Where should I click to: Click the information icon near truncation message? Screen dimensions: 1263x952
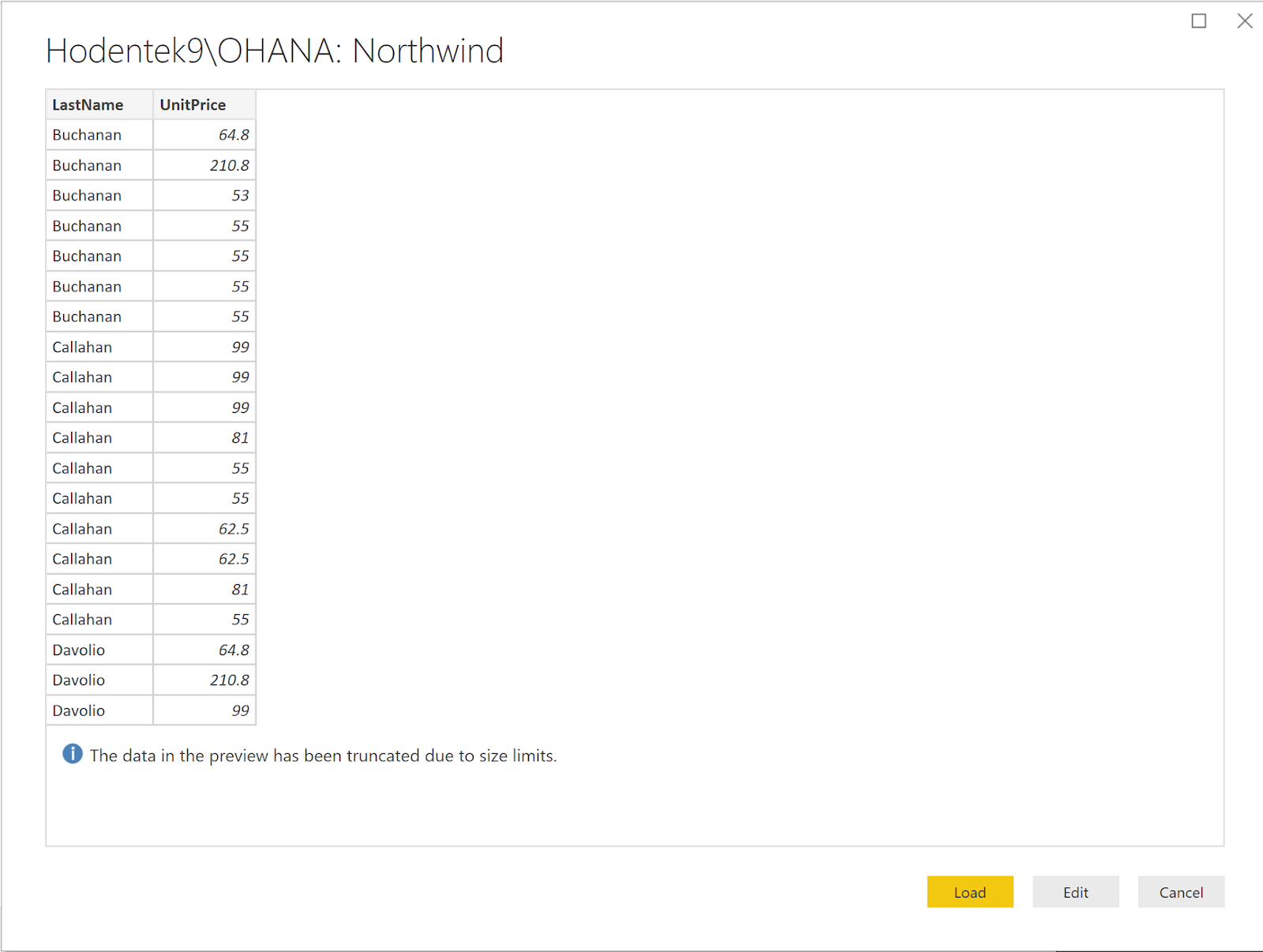pyautogui.click(x=72, y=755)
